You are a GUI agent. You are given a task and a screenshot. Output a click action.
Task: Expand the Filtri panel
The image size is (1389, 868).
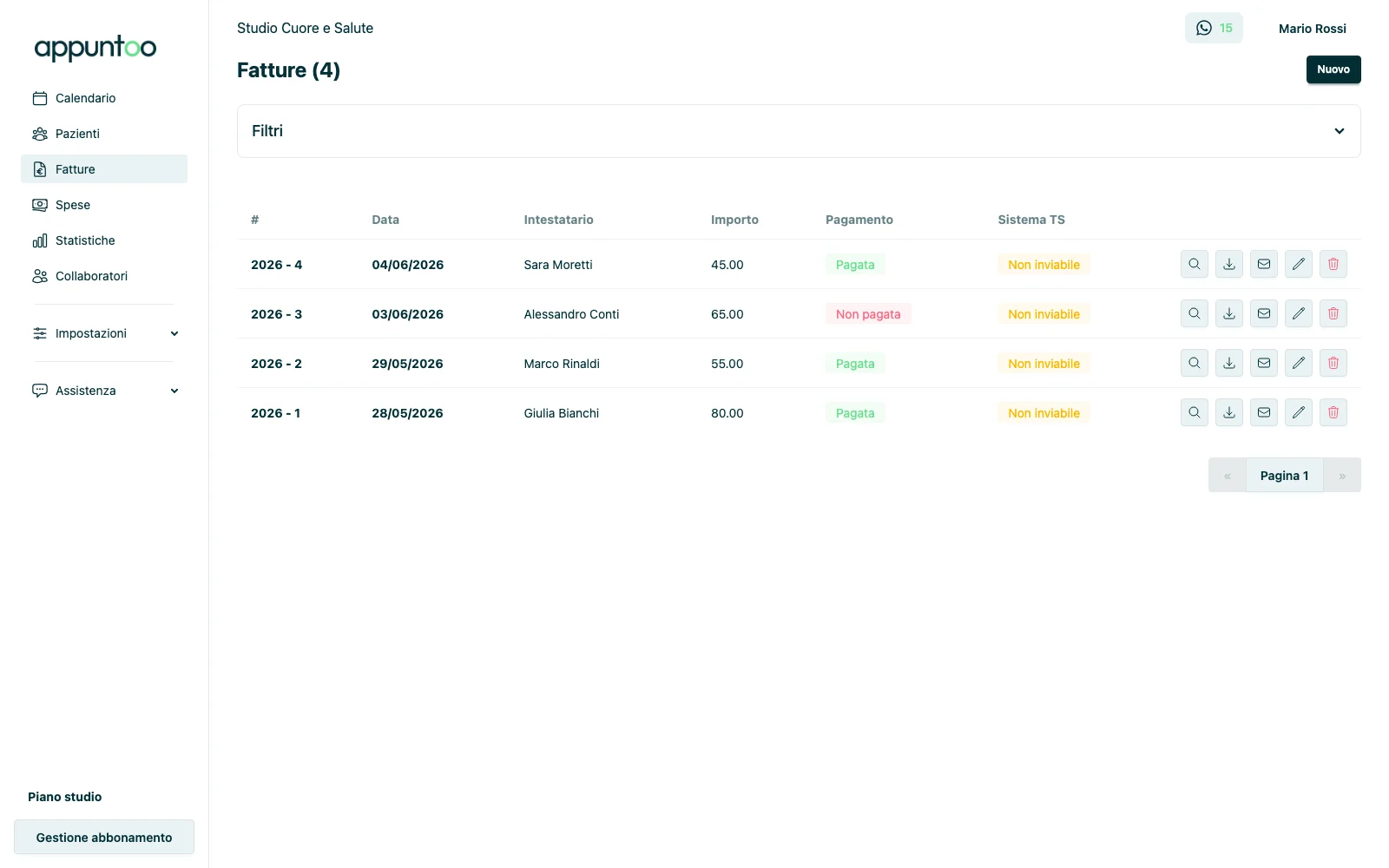(x=799, y=131)
